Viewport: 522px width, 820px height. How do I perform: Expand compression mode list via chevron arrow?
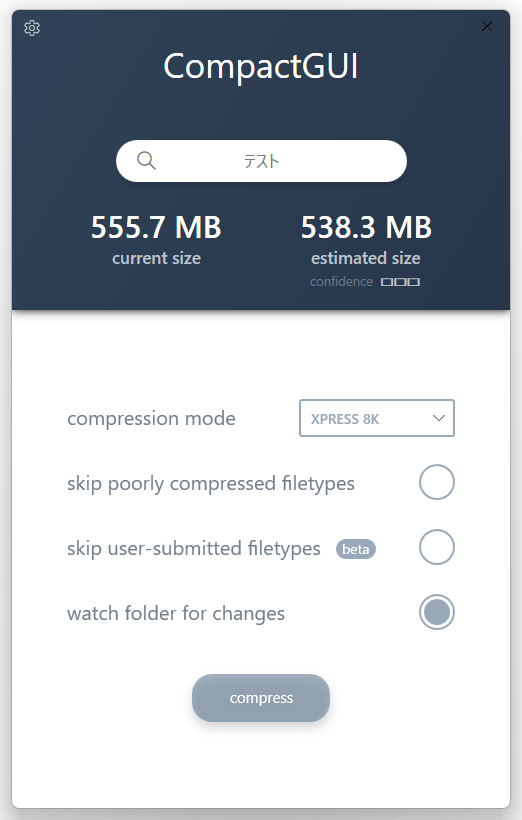click(439, 418)
